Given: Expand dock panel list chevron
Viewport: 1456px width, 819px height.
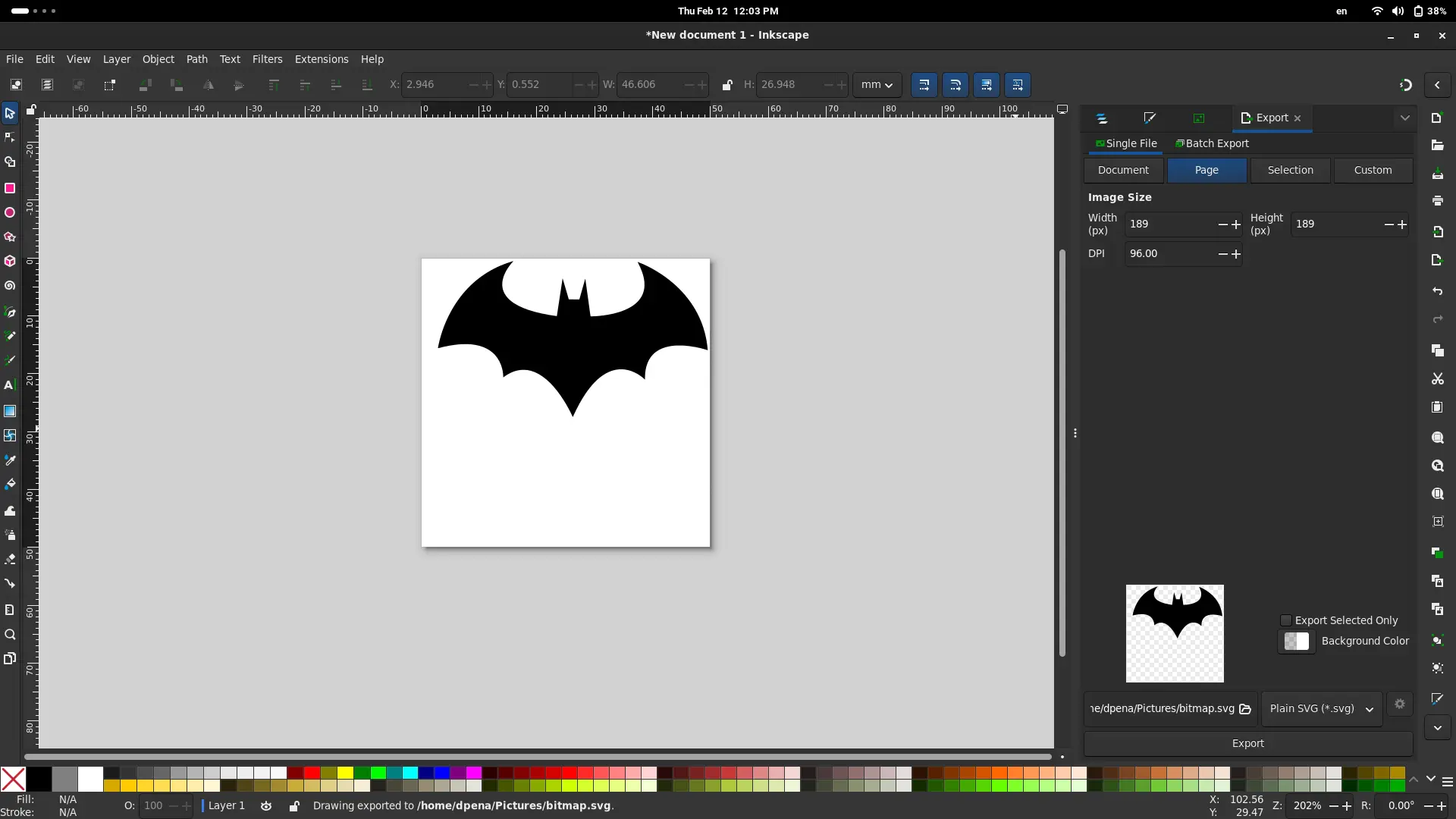Looking at the screenshot, I should coord(1405,118).
